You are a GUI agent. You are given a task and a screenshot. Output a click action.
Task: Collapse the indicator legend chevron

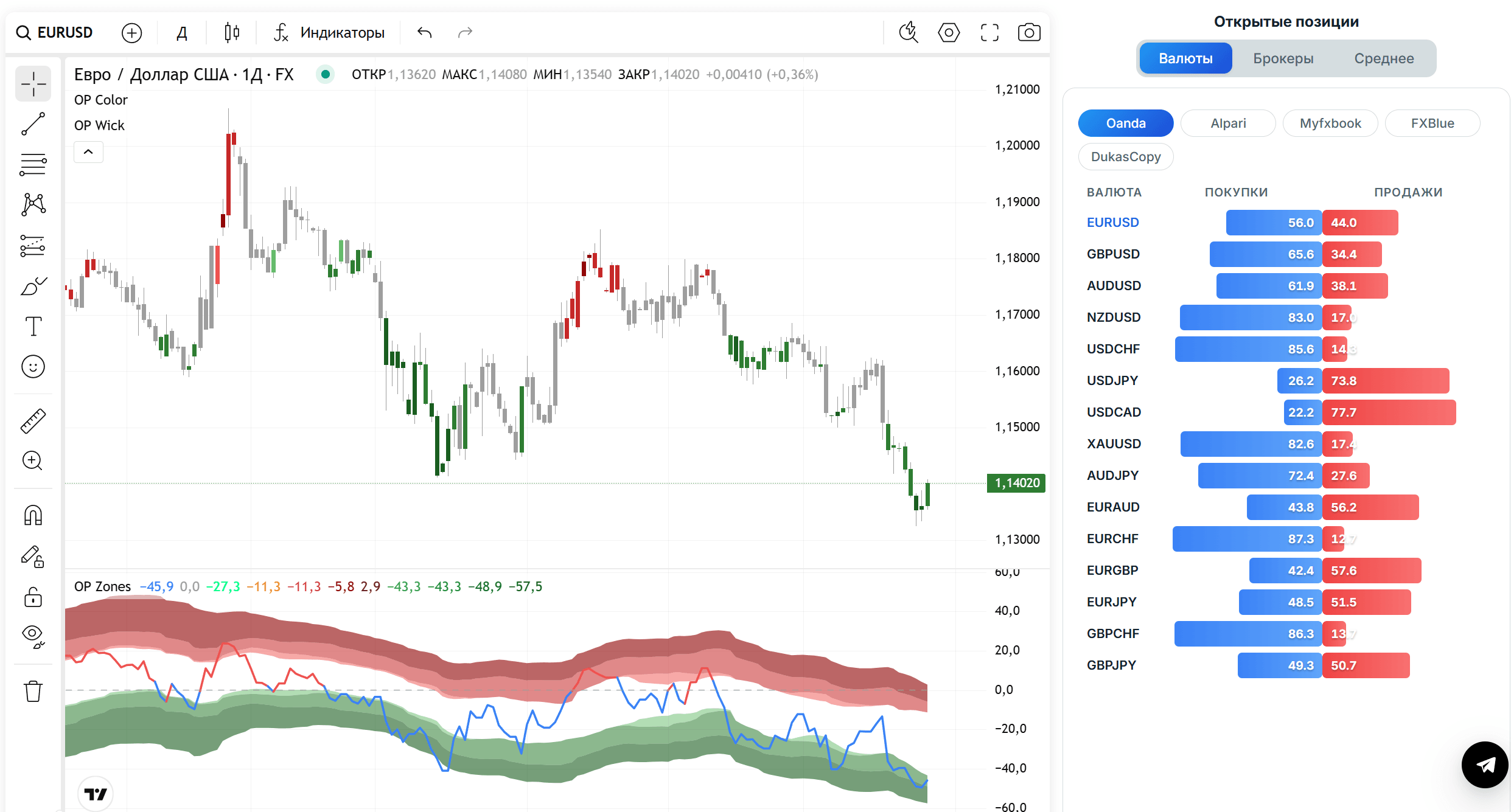(x=88, y=152)
